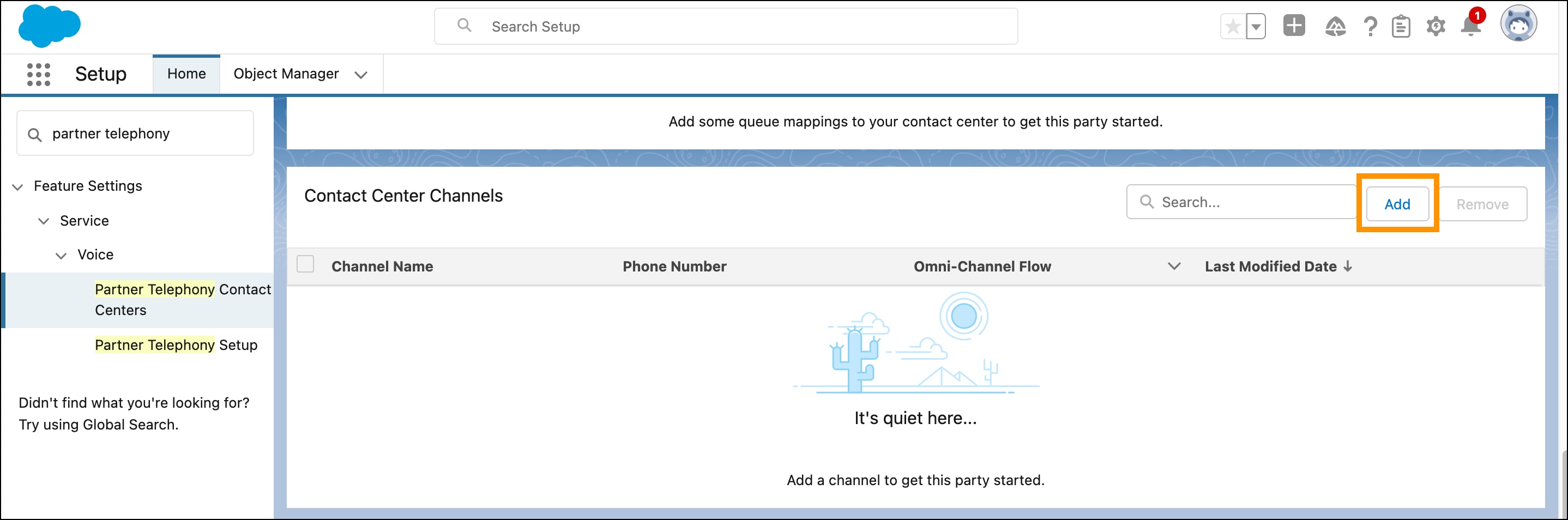1568x520 pixels.
Task: Click the Search Setup field
Action: [726, 26]
